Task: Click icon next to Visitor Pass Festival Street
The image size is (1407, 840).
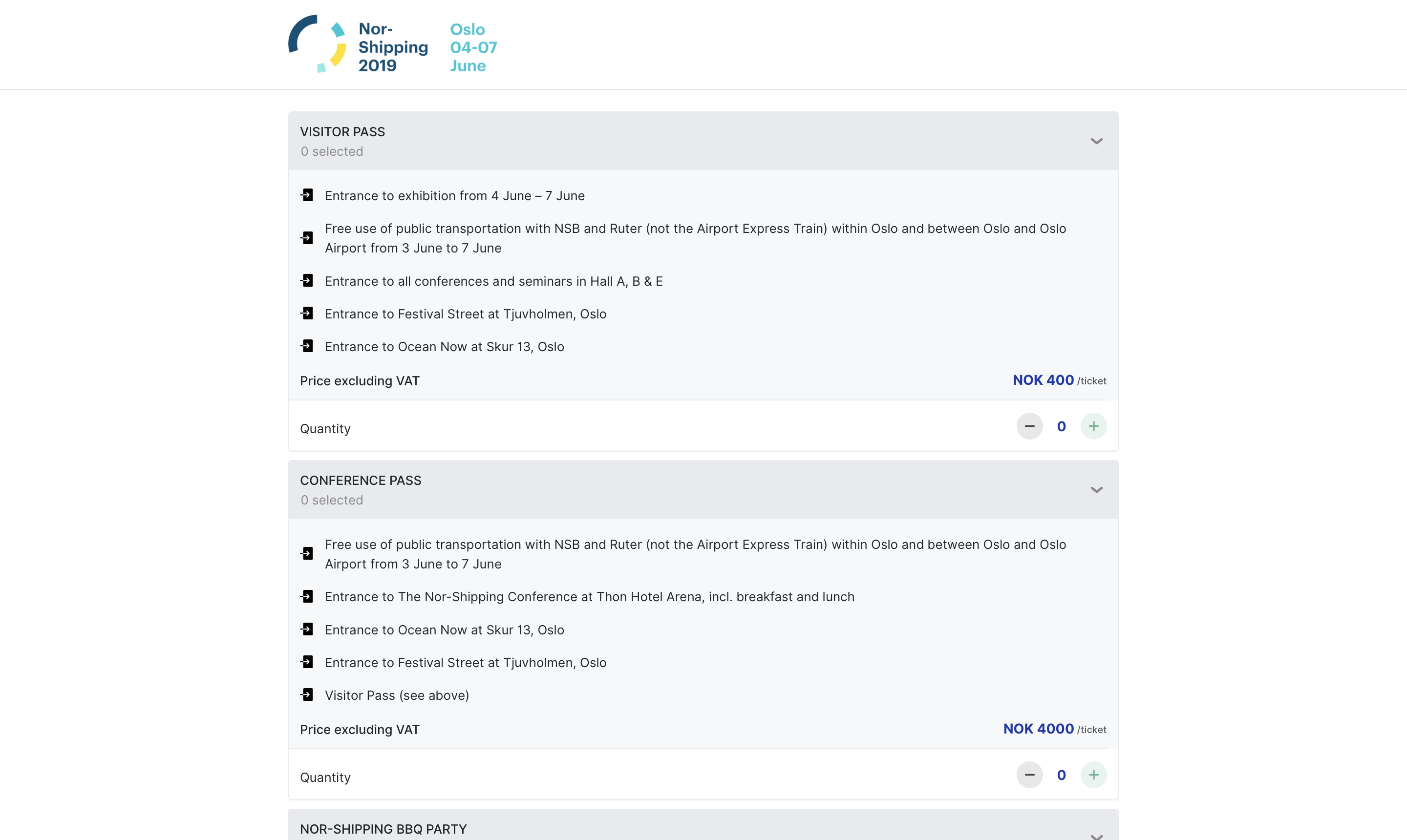Action: [307, 314]
